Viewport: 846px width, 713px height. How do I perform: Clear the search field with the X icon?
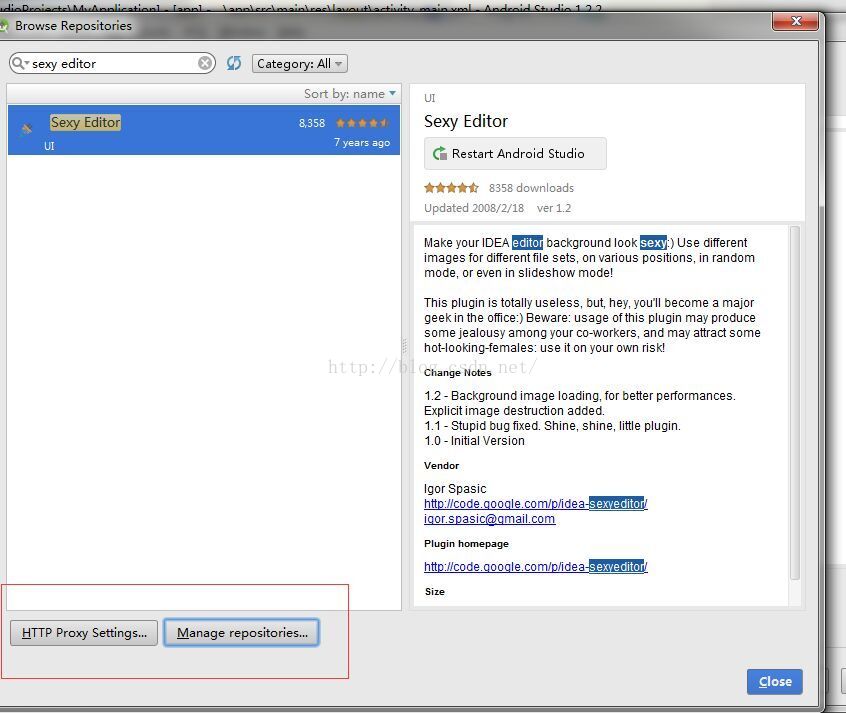tap(204, 63)
